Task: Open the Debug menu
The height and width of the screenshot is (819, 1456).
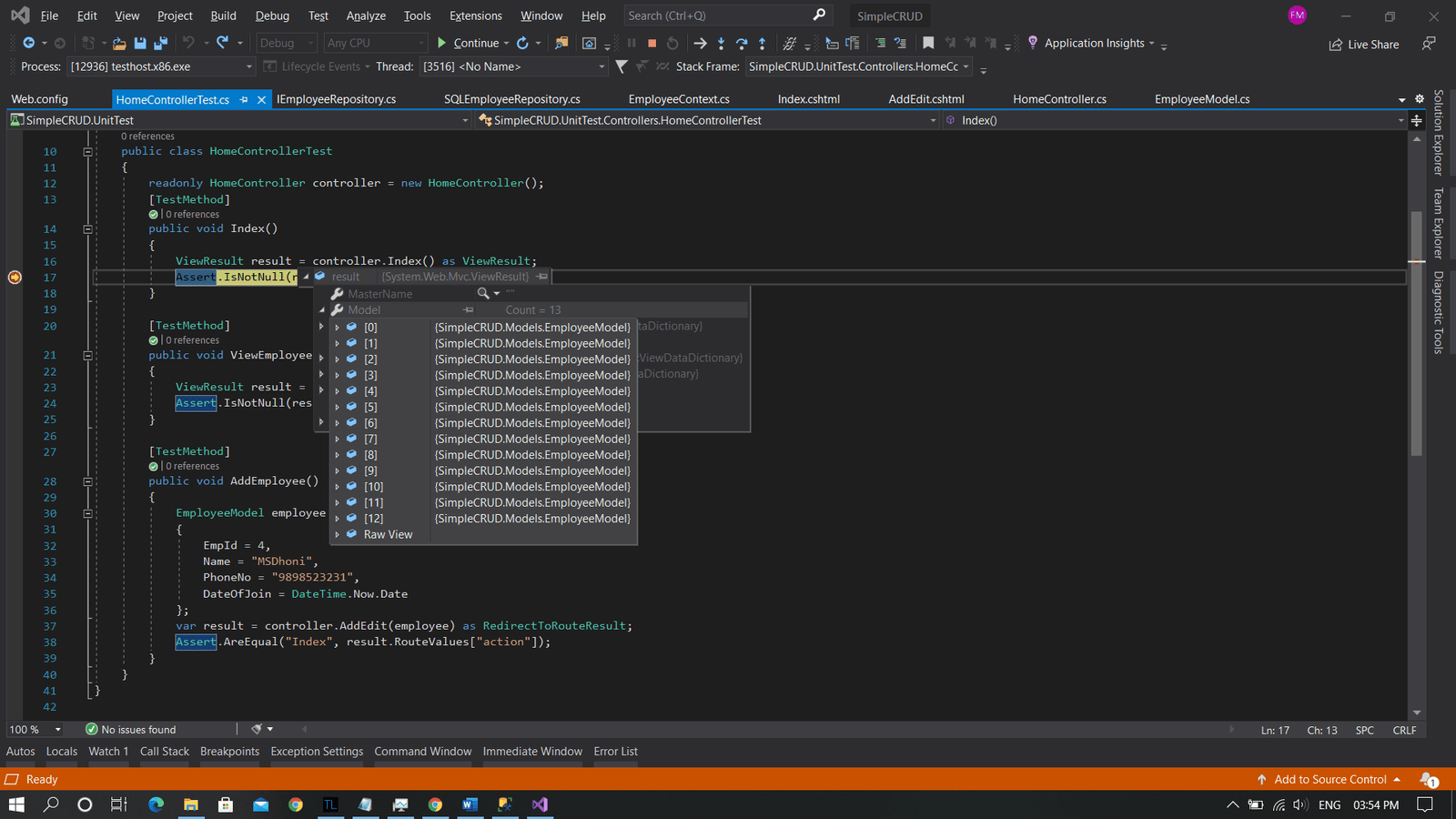Action: pos(271,15)
